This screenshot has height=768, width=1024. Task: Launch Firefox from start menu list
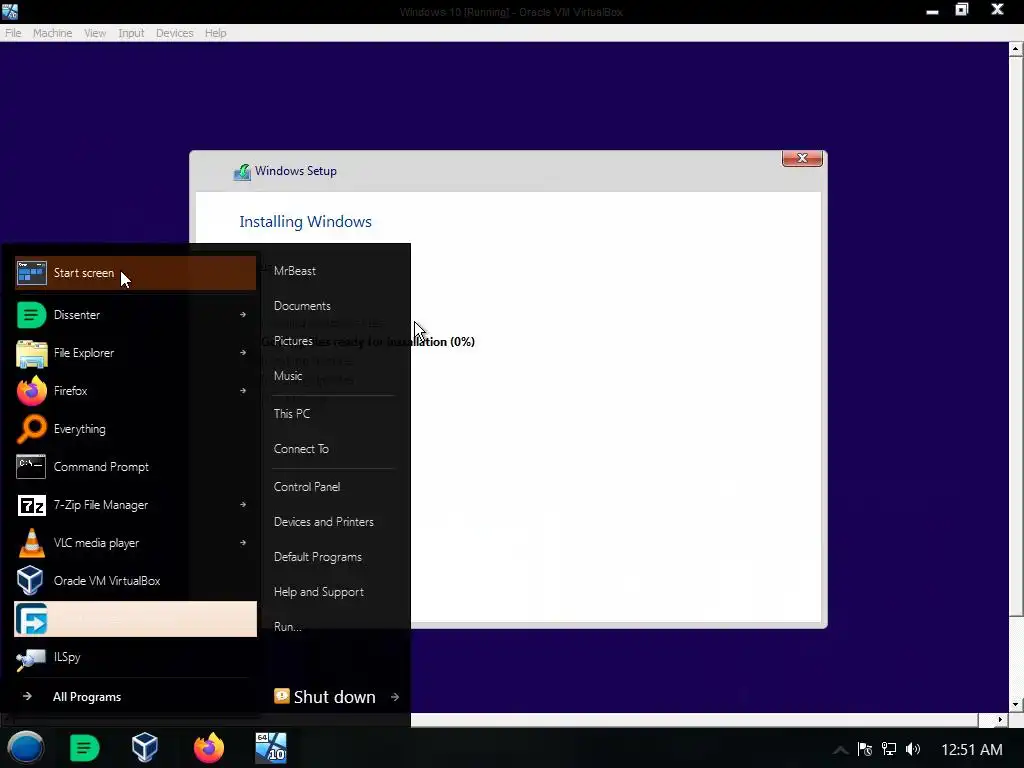(x=135, y=391)
